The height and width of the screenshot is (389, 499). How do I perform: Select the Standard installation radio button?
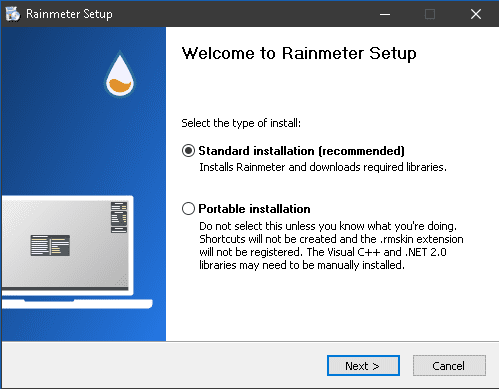coord(188,151)
